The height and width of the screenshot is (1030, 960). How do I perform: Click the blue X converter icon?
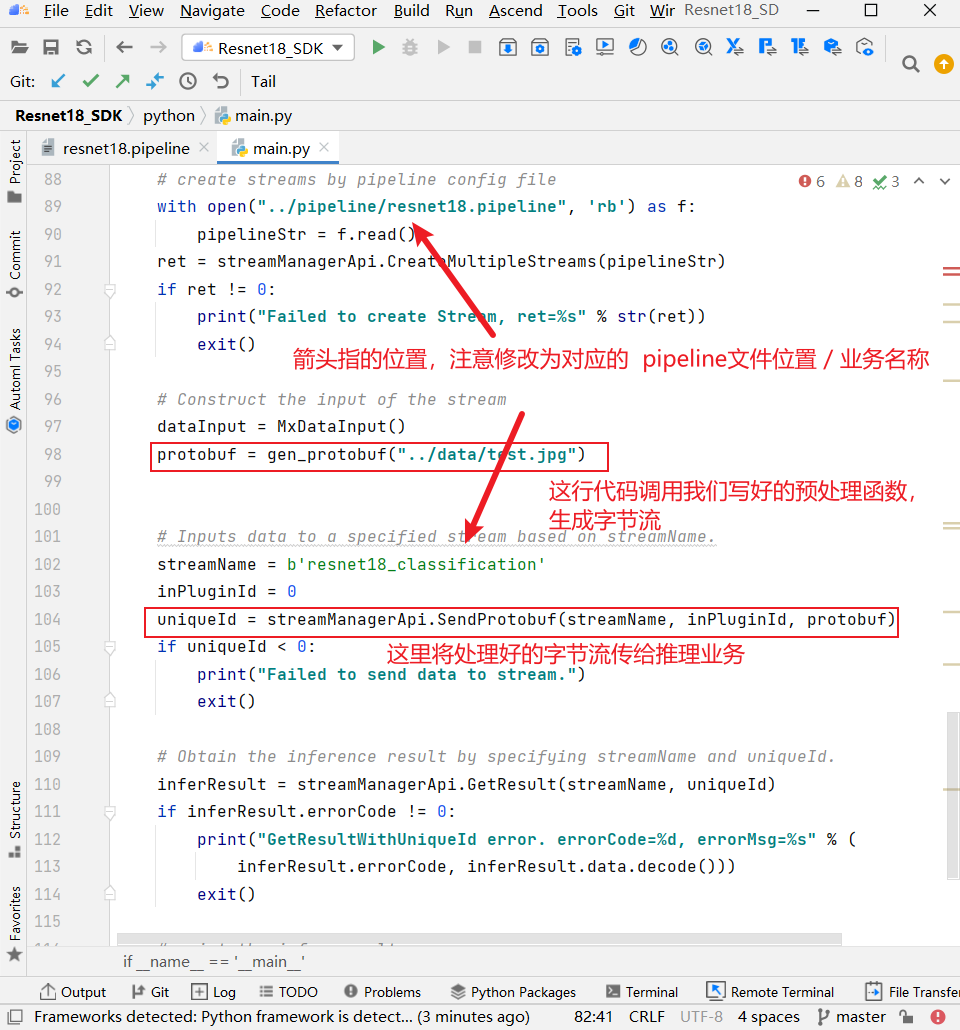click(x=735, y=47)
